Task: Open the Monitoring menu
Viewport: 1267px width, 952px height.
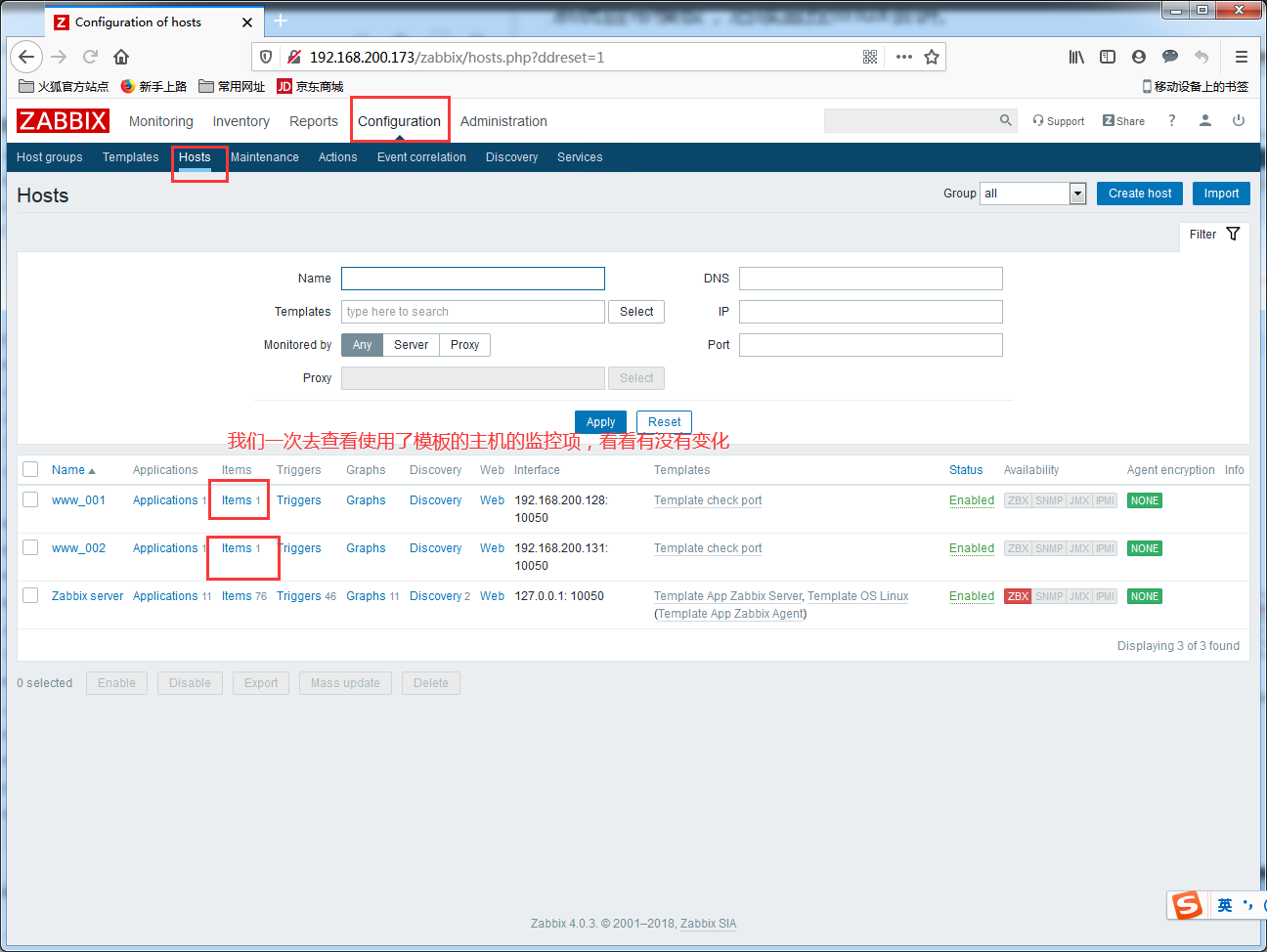Action: point(161,121)
